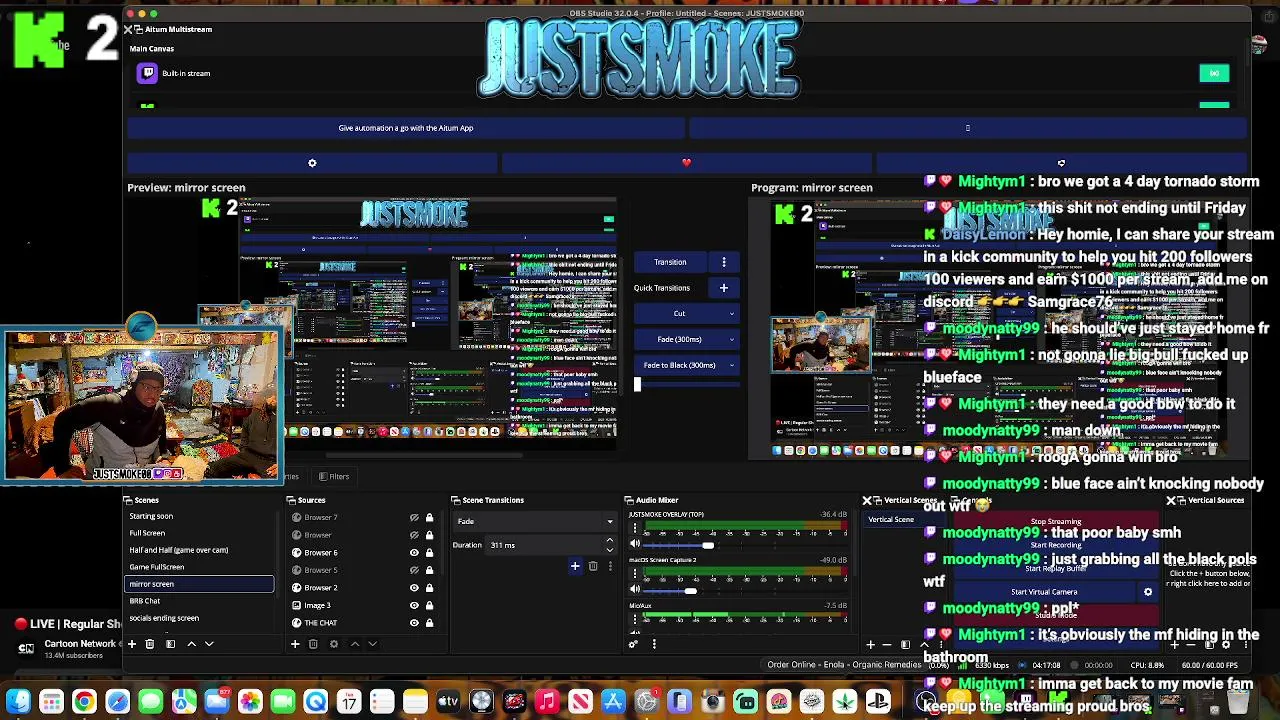Expand Cut quick transition dropdown arrow
This screenshot has width=1280, height=720.
coord(731,314)
